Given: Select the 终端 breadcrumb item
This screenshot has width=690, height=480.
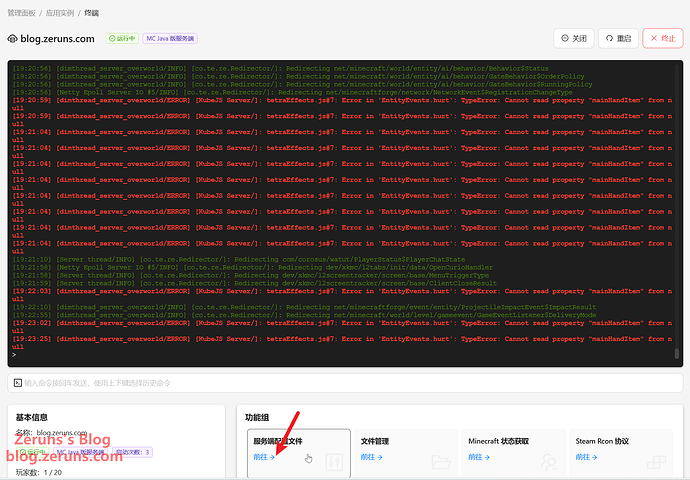Looking at the screenshot, I should coord(92,13).
